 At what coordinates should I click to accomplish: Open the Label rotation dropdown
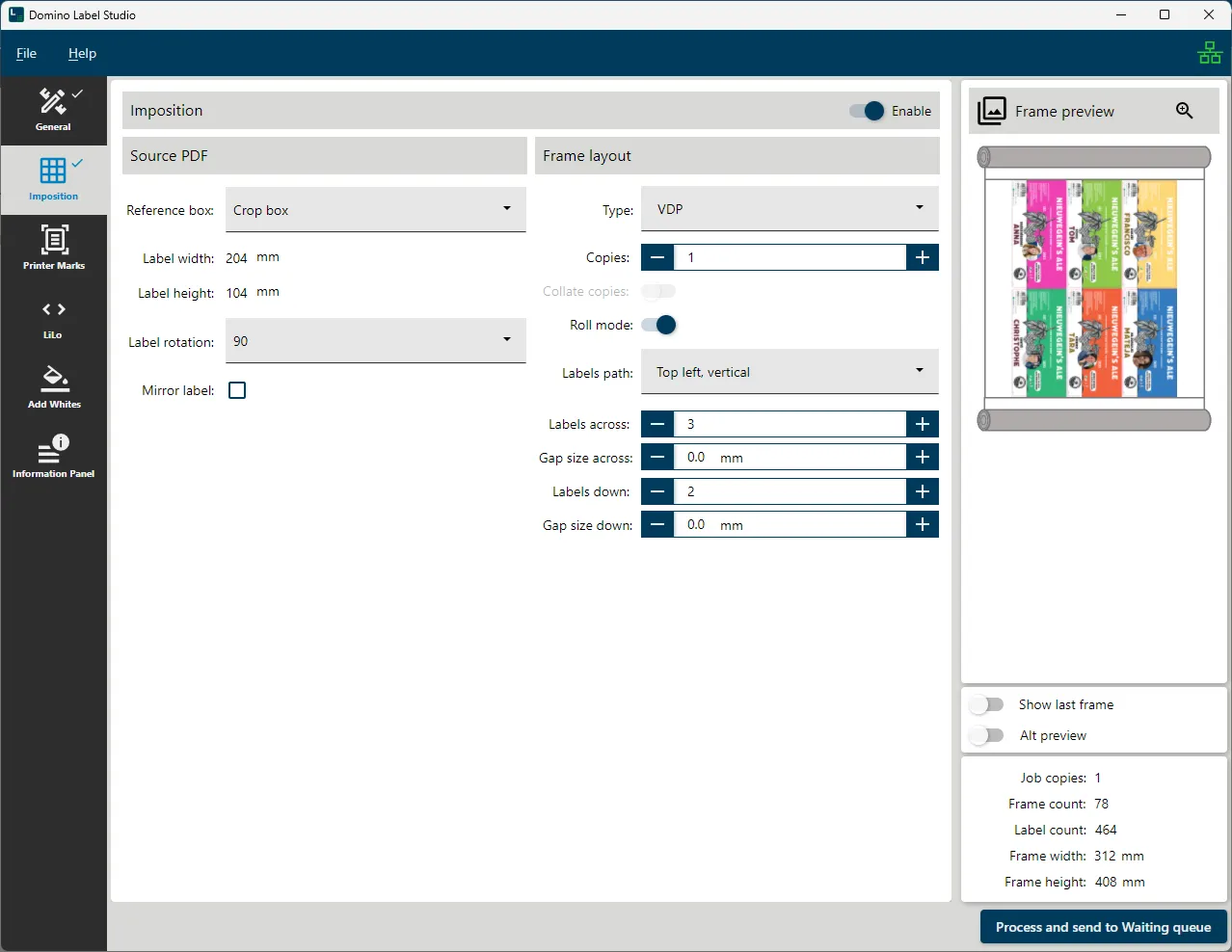click(376, 341)
